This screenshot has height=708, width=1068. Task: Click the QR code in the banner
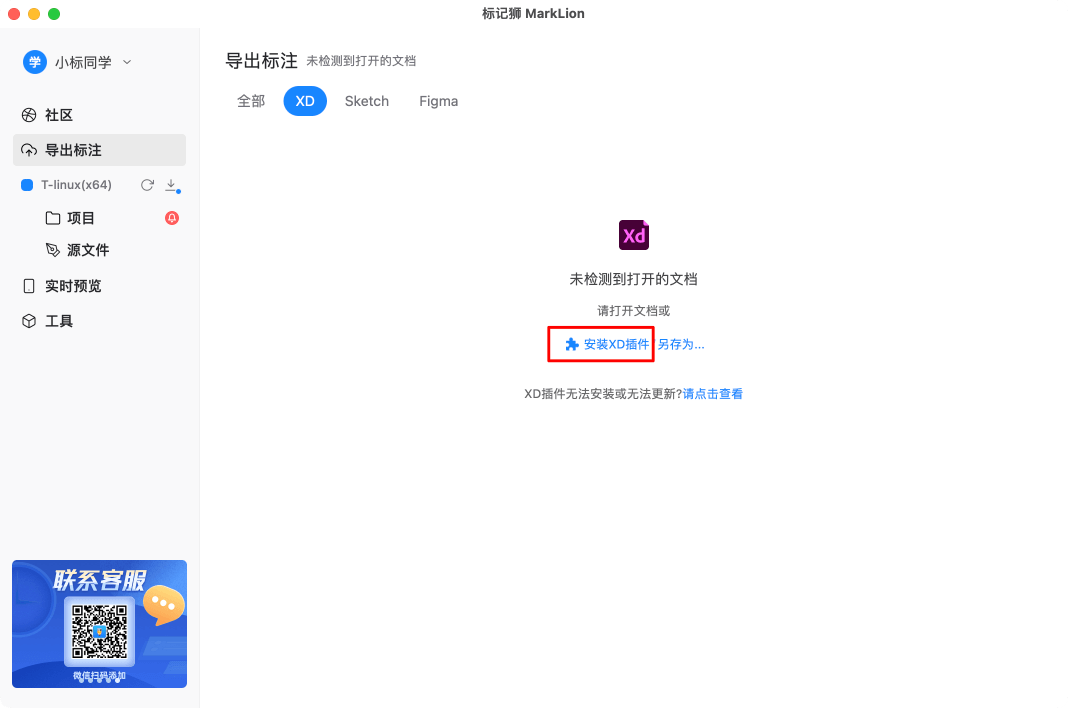99,631
